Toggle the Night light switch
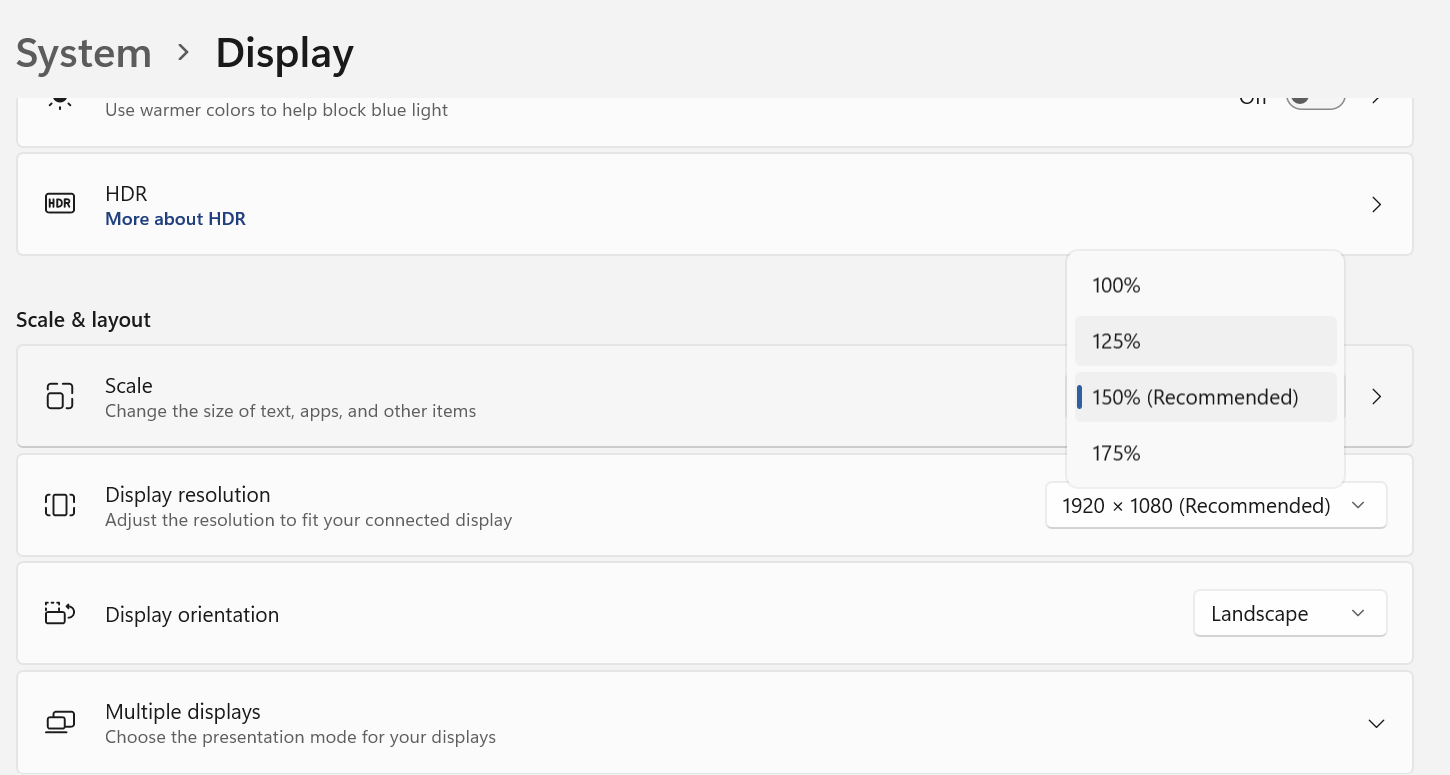This screenshot has width=1450, height=775. 1315,101
